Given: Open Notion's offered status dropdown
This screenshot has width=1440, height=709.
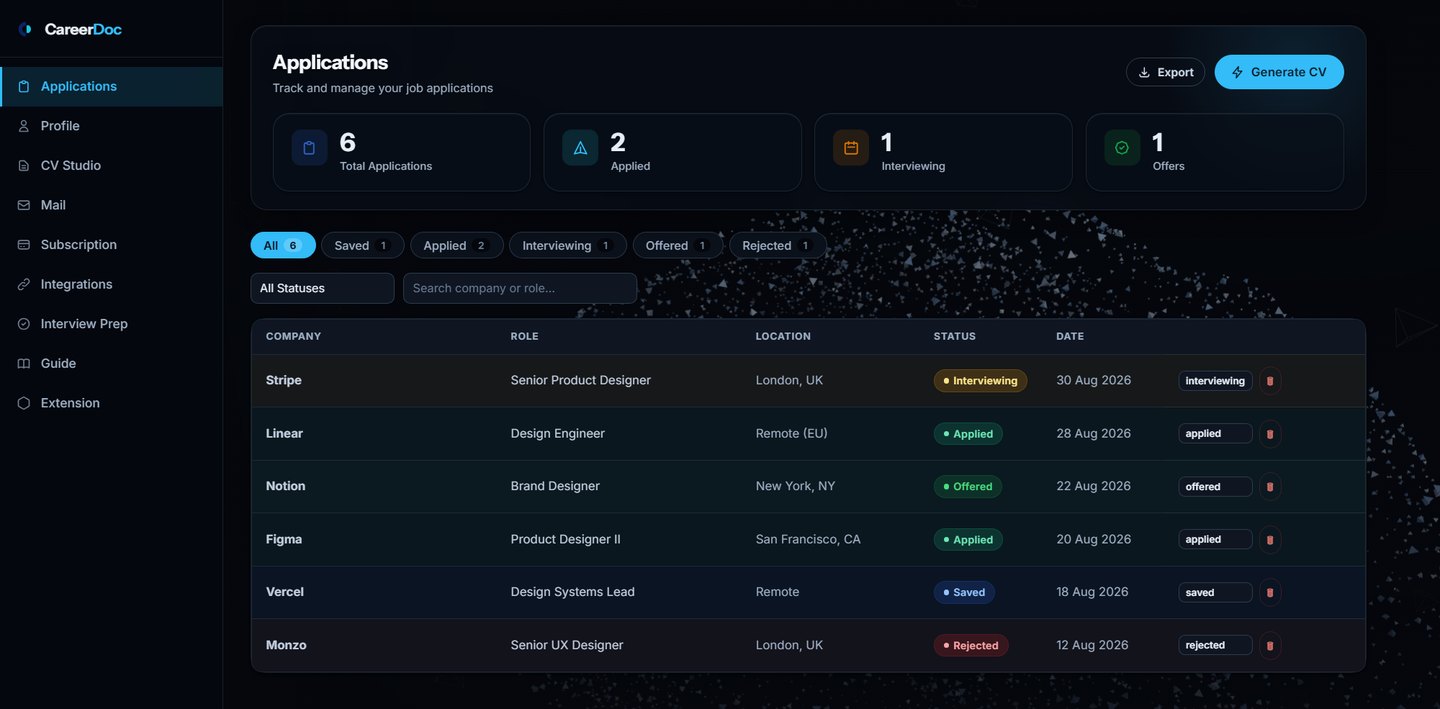Looking at the screenshot, I should (1215, 487).
